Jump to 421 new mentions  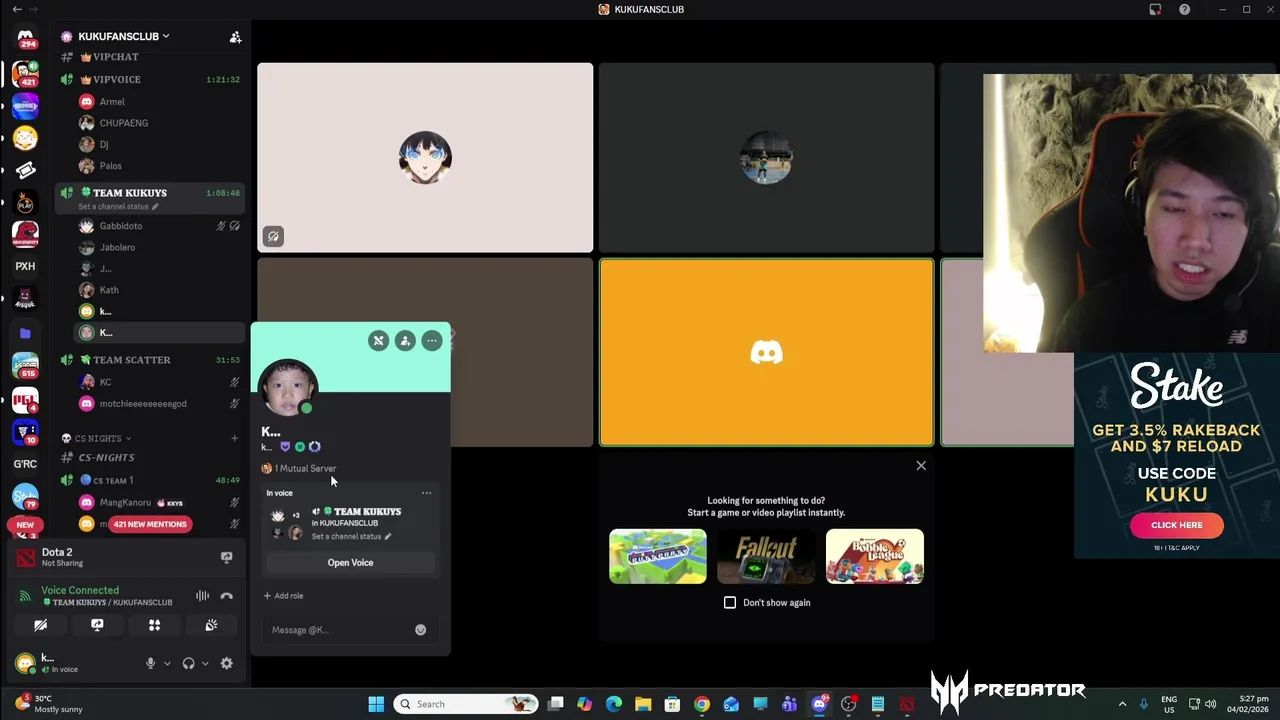[149, 524]
